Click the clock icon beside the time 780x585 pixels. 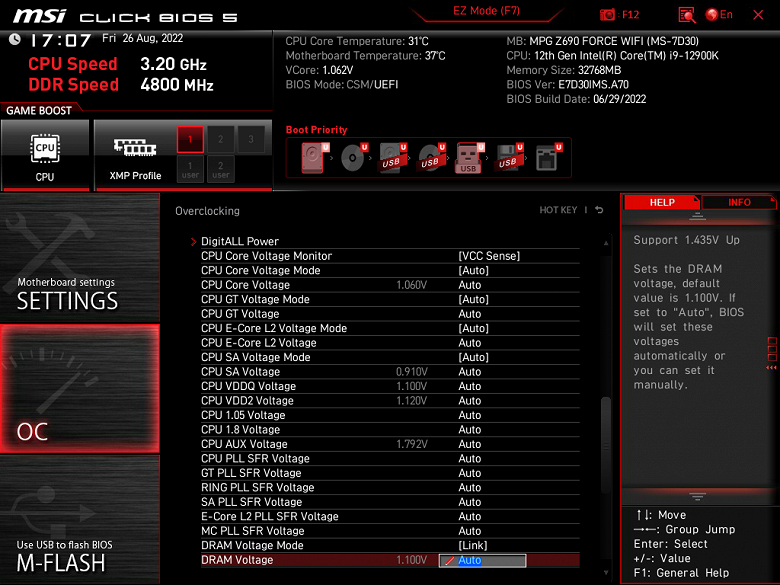[14, 39]
